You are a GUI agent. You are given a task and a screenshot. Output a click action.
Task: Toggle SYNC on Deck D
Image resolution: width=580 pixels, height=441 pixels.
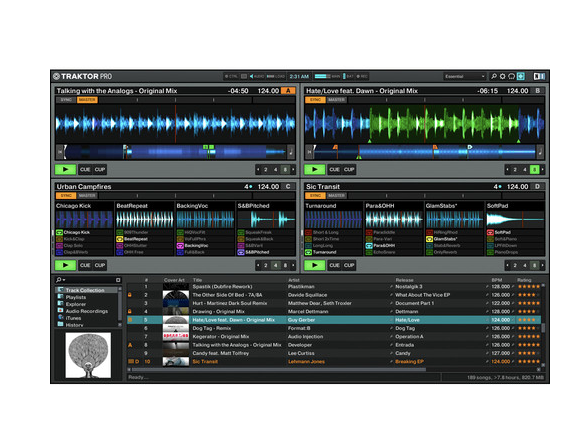pos(315,196)
